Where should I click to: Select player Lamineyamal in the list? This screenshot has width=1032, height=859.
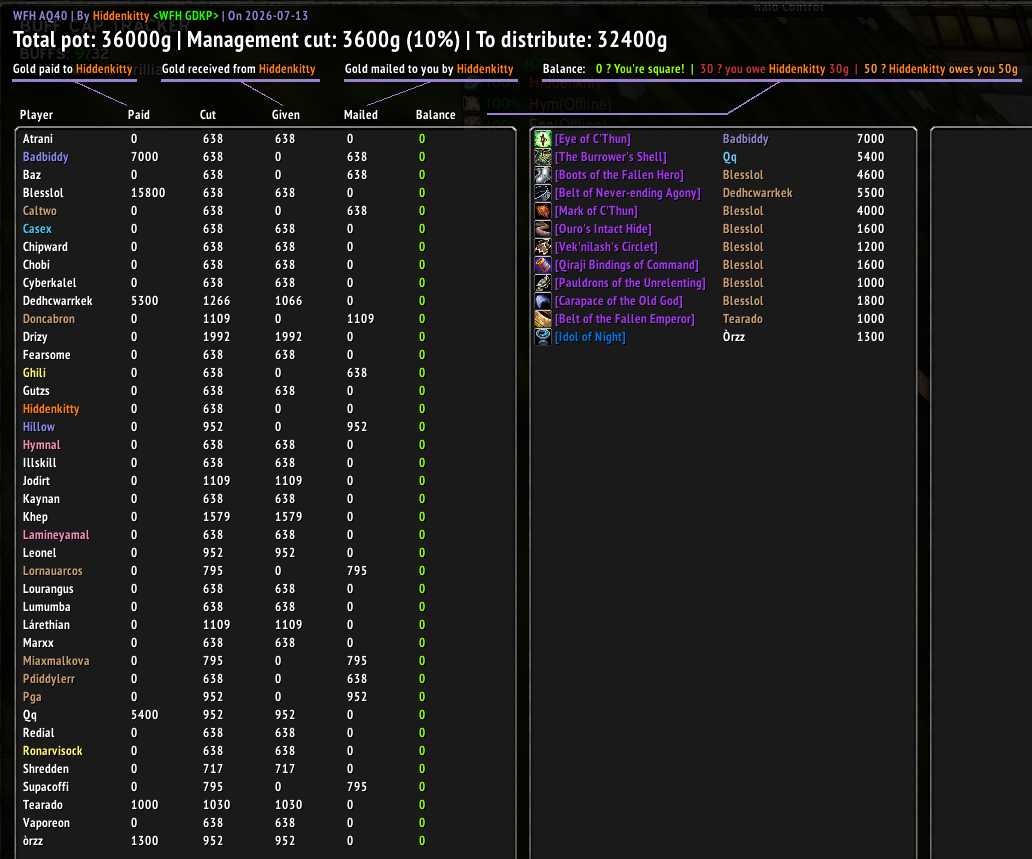pyautogui.click(x=56, y=534)
